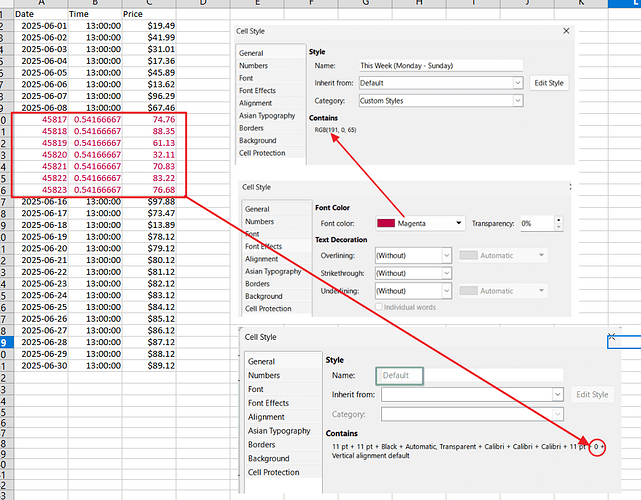
Task: Select the 'Time' header cell
Action: pos(95,14)
